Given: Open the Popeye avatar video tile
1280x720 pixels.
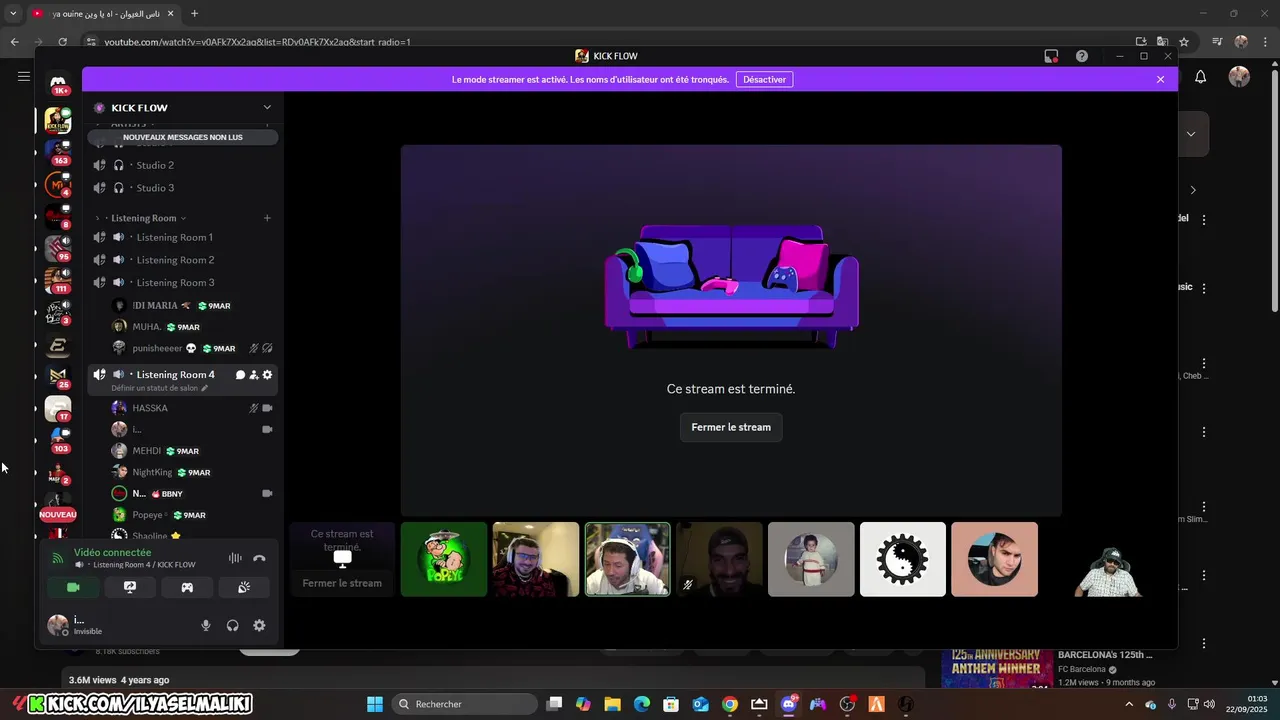Looking at the screenshot, I should pos(444,559).
